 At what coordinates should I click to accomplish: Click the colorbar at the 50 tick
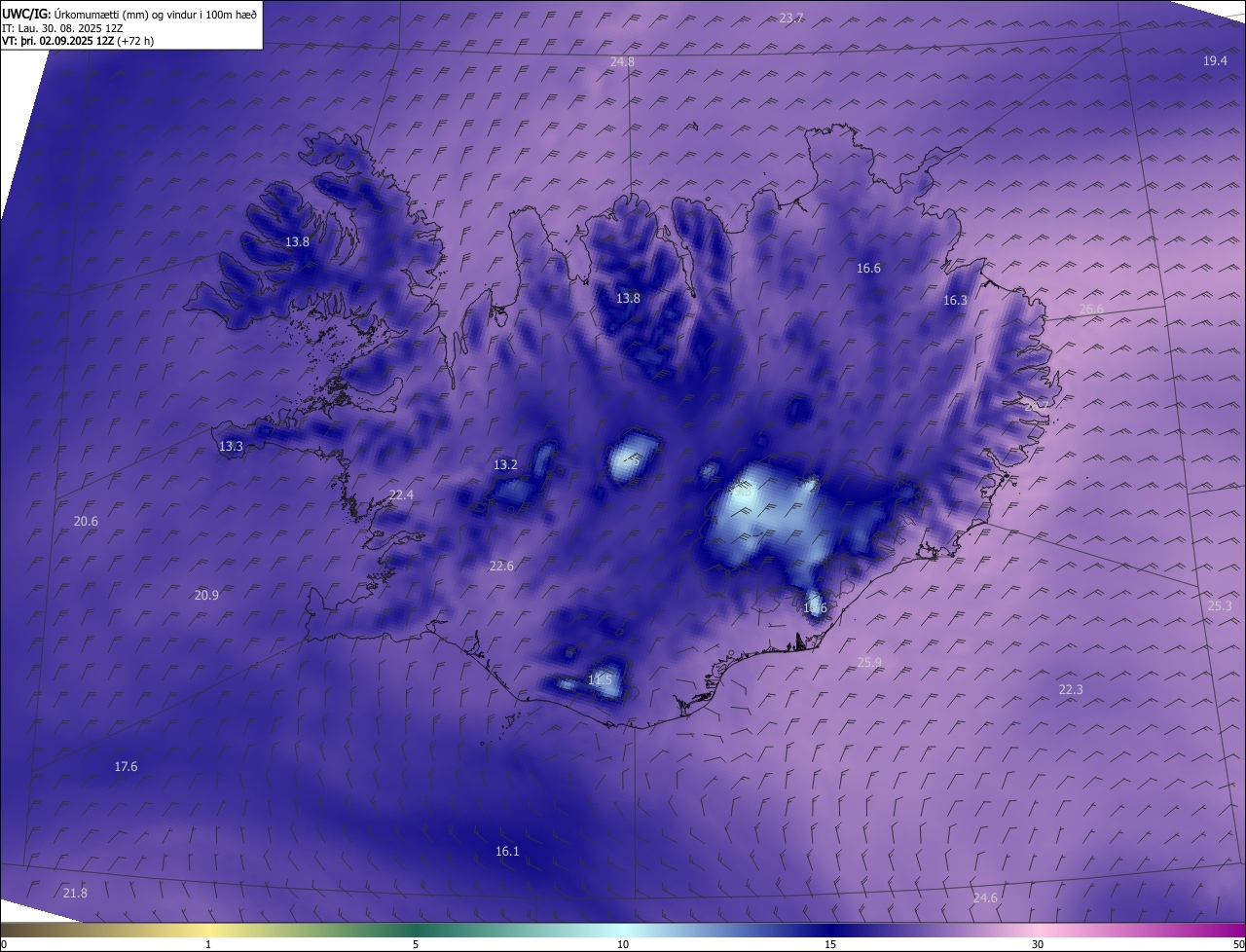1238,944
